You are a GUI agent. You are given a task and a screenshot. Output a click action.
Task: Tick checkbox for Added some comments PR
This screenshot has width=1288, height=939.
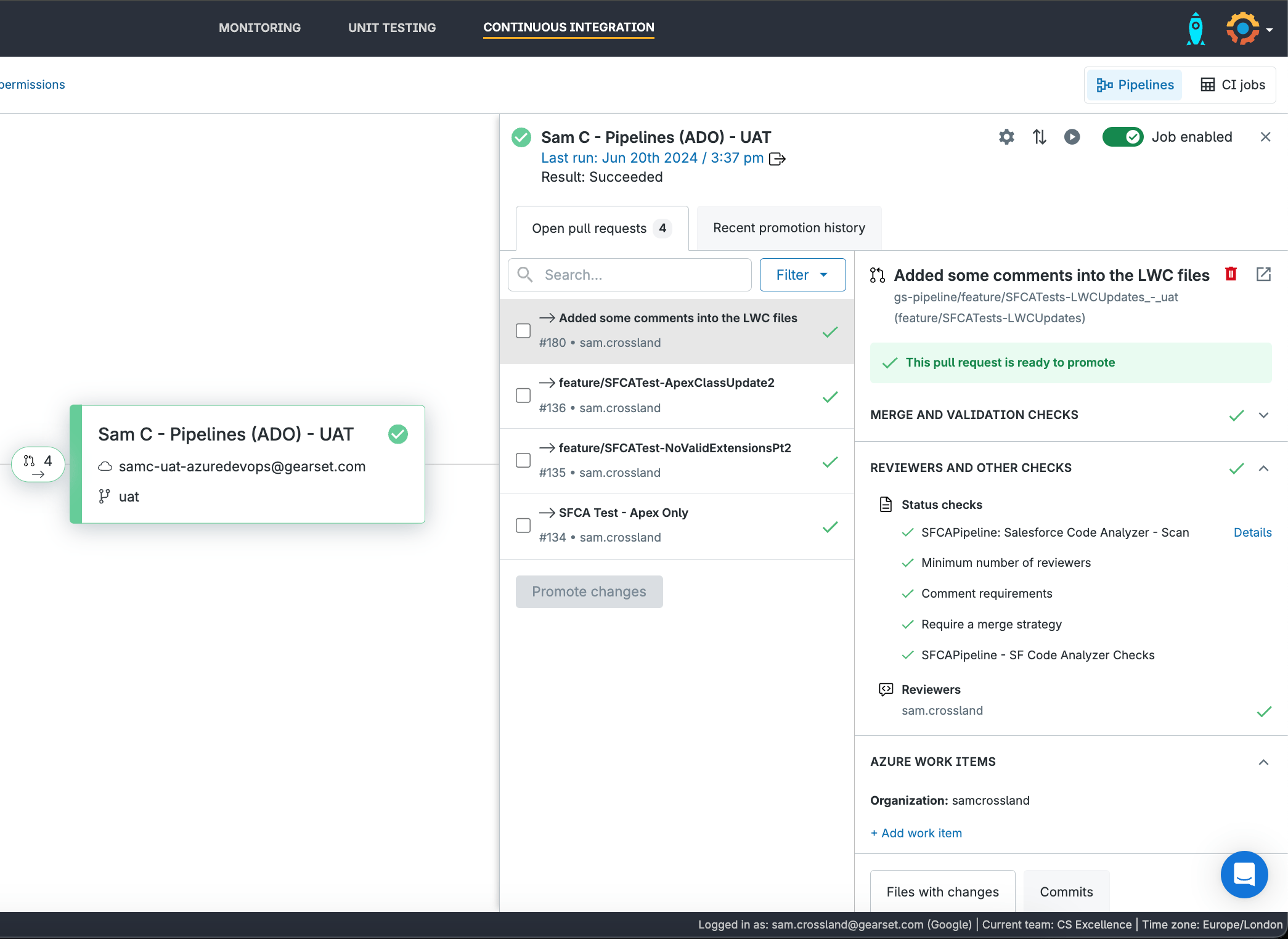[x=523, y=331]
